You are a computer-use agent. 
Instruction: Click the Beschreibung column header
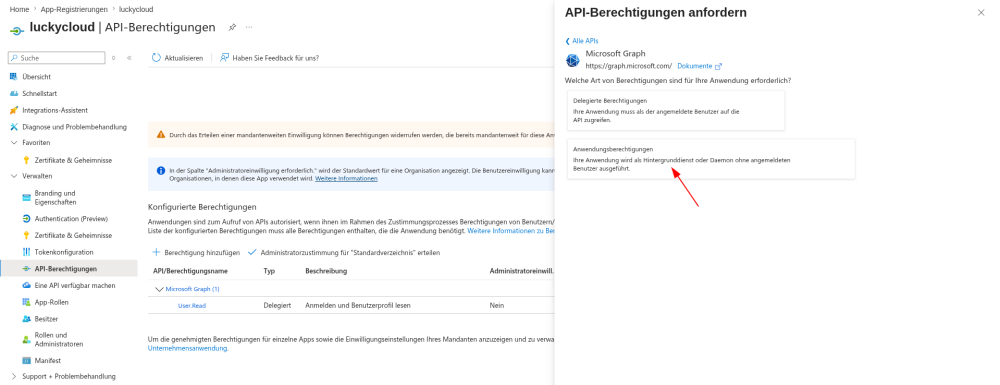[x=326, y=271]
